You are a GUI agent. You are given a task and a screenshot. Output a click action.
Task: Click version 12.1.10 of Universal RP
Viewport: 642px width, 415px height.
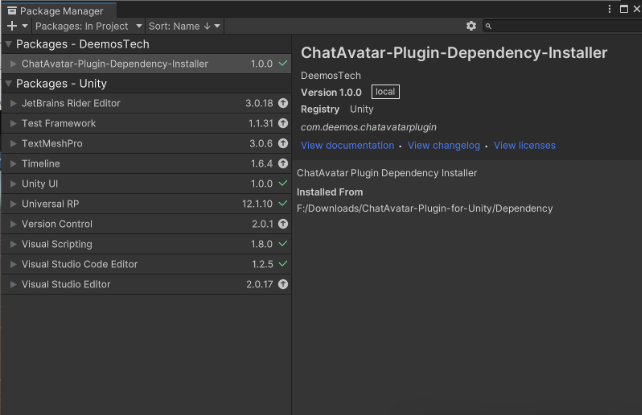[257, 204]
